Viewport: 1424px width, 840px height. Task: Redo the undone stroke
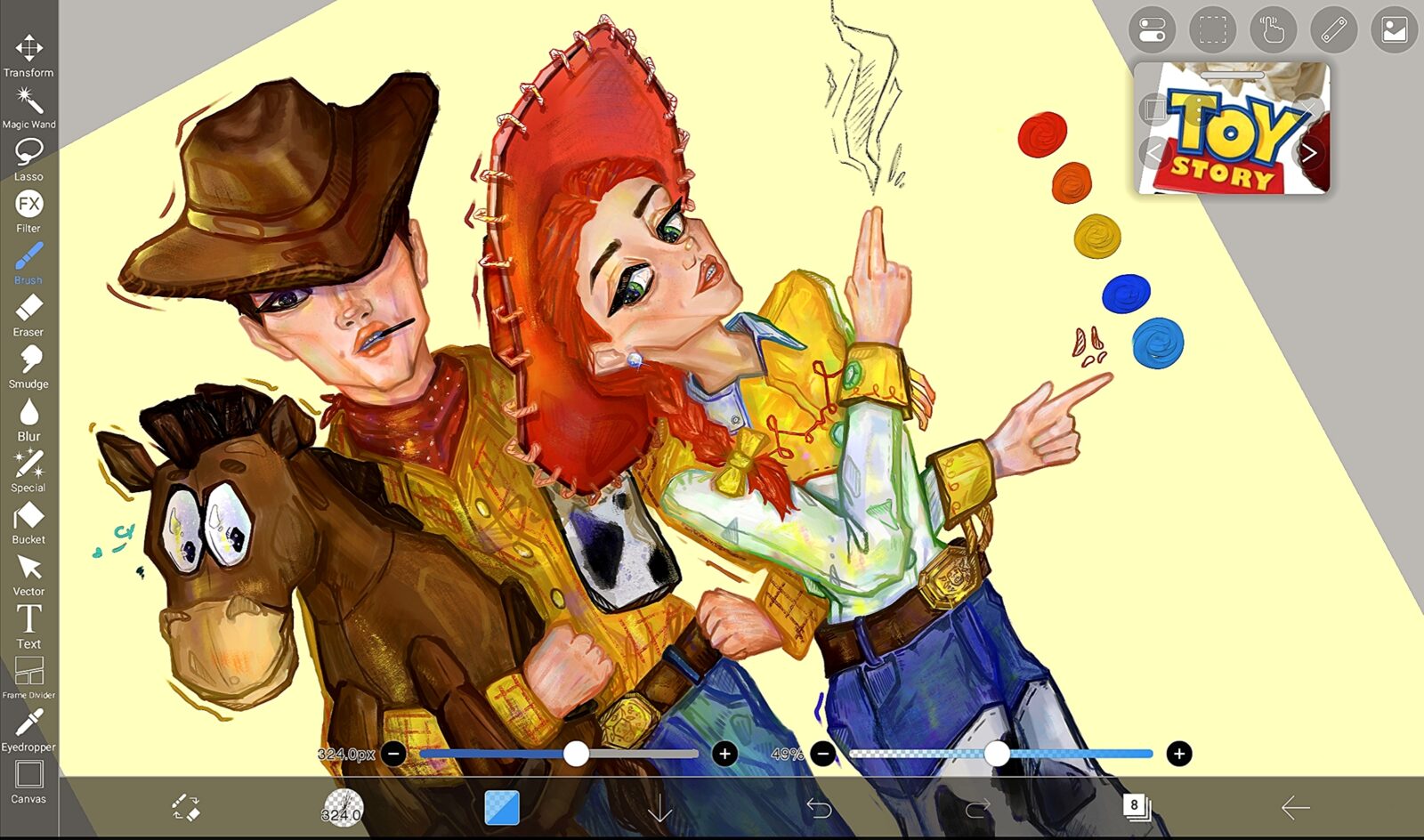coord(977,808)
